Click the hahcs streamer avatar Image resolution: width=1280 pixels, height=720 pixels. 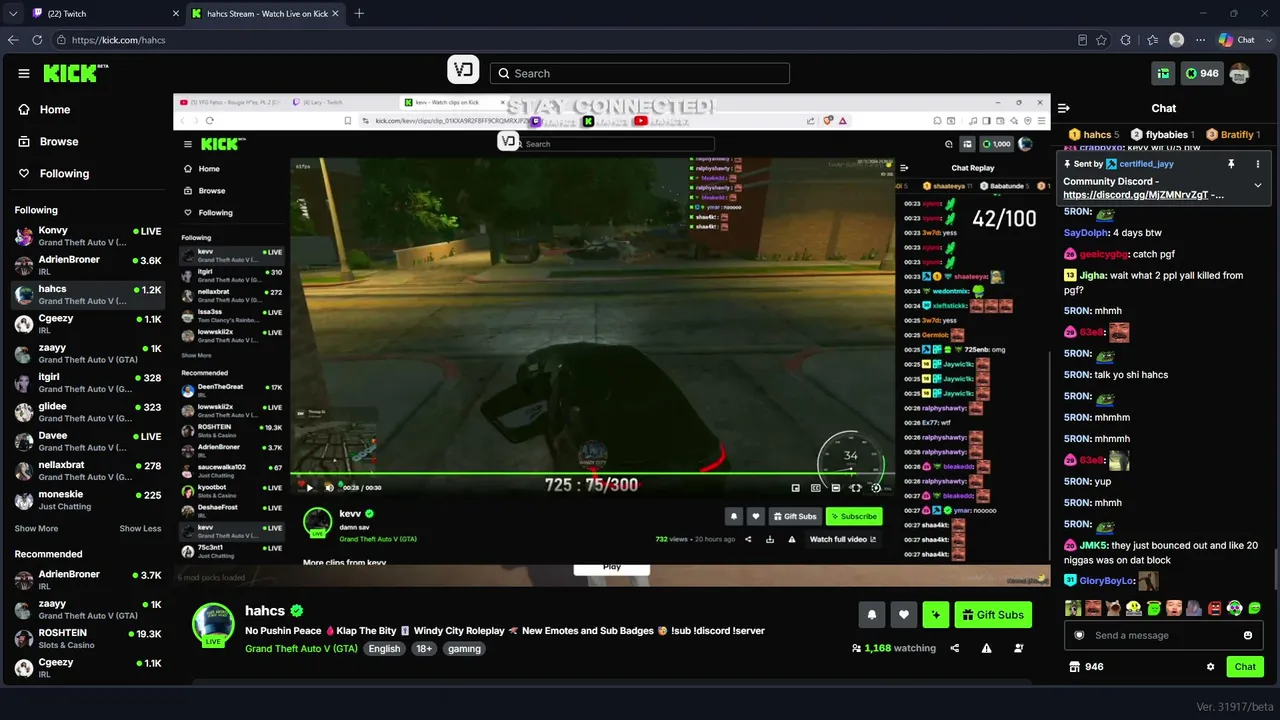[x=213, y=623]
